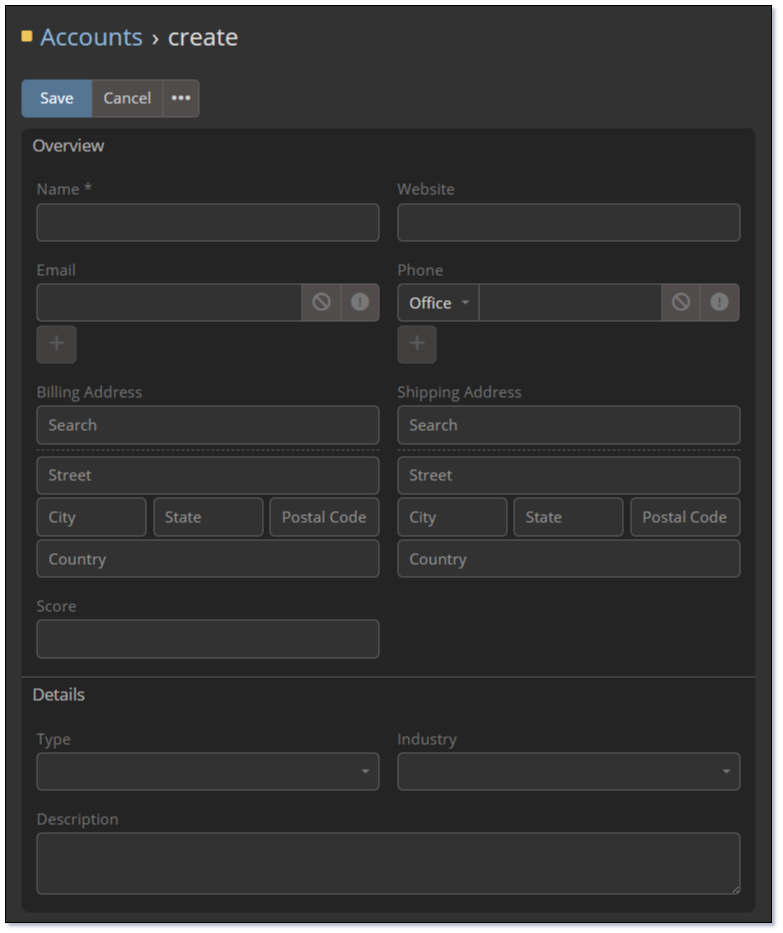Click the Overview panel heading
Image resolution: width=783 pixels, height=933 pixels.
pyautogui.click(x=68, y=146)
